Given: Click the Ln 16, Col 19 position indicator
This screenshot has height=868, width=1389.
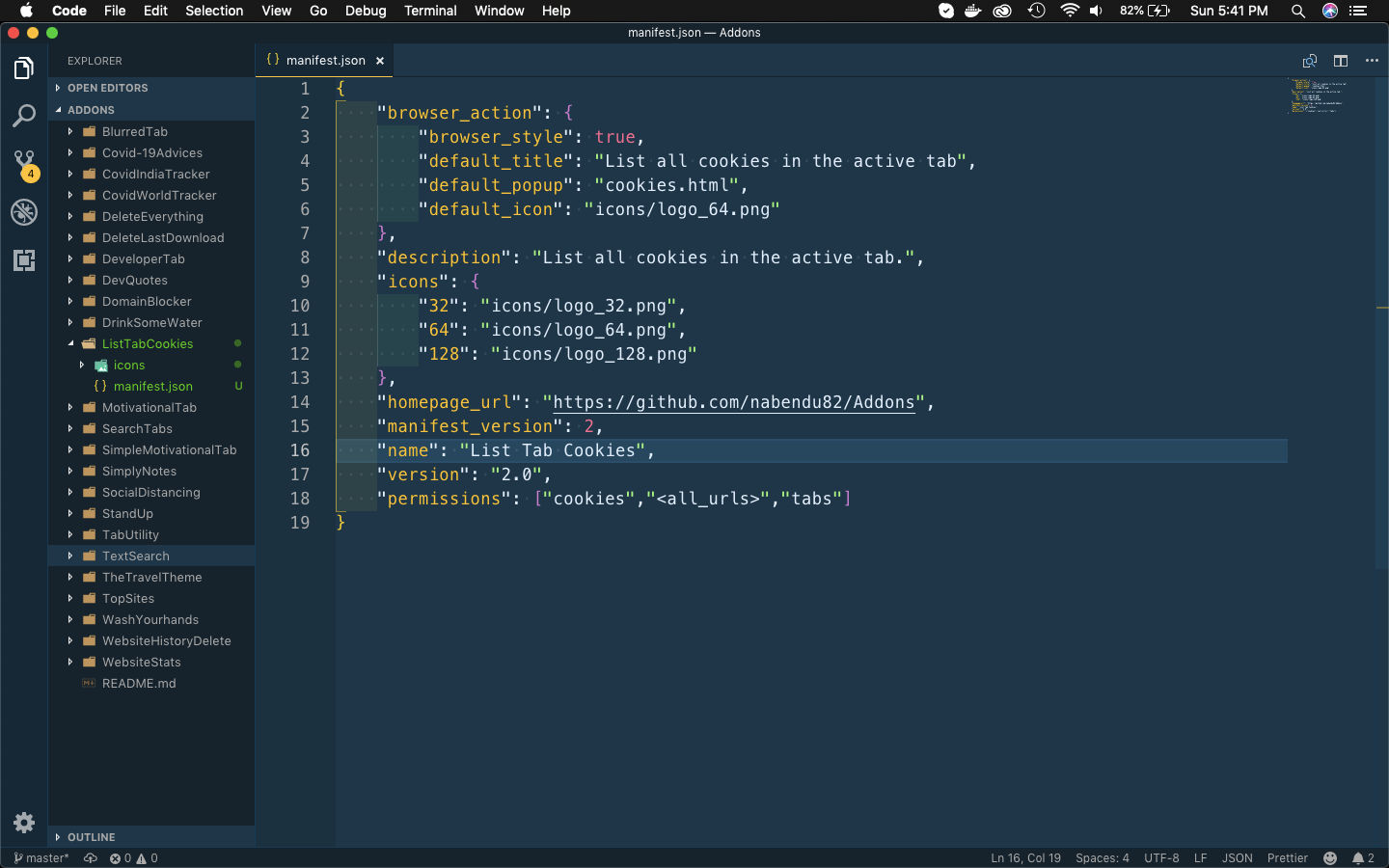Looking at the screenshot, I should [x=1025, y=858].
